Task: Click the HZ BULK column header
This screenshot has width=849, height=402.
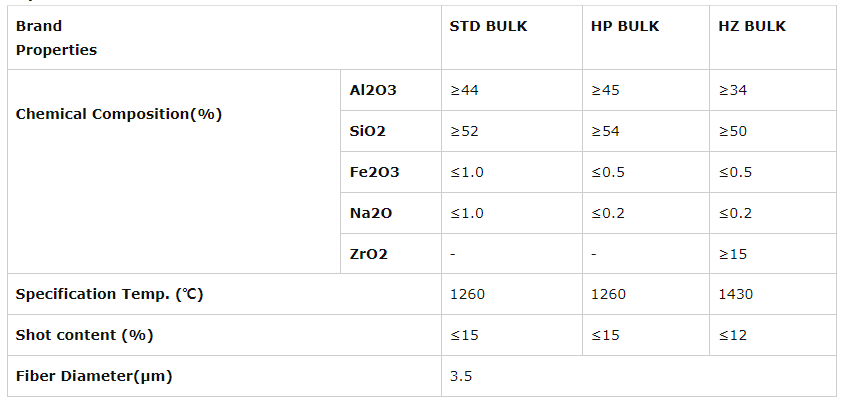Action: pyautogui.click(x=752, y=27)
